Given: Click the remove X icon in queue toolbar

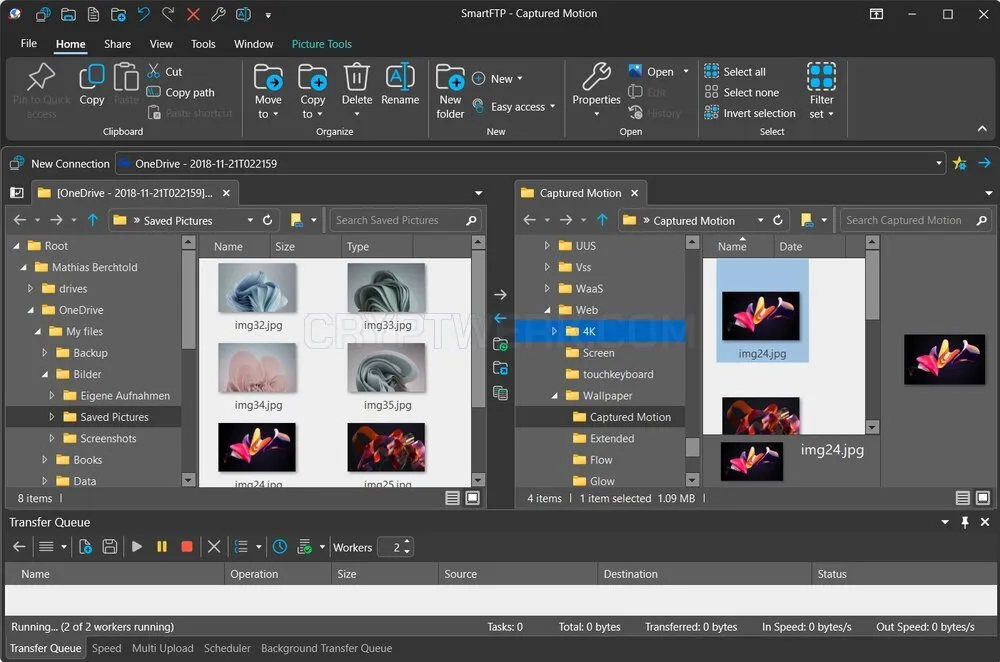Looking at the screenshot, I should (x=214, y=547).
